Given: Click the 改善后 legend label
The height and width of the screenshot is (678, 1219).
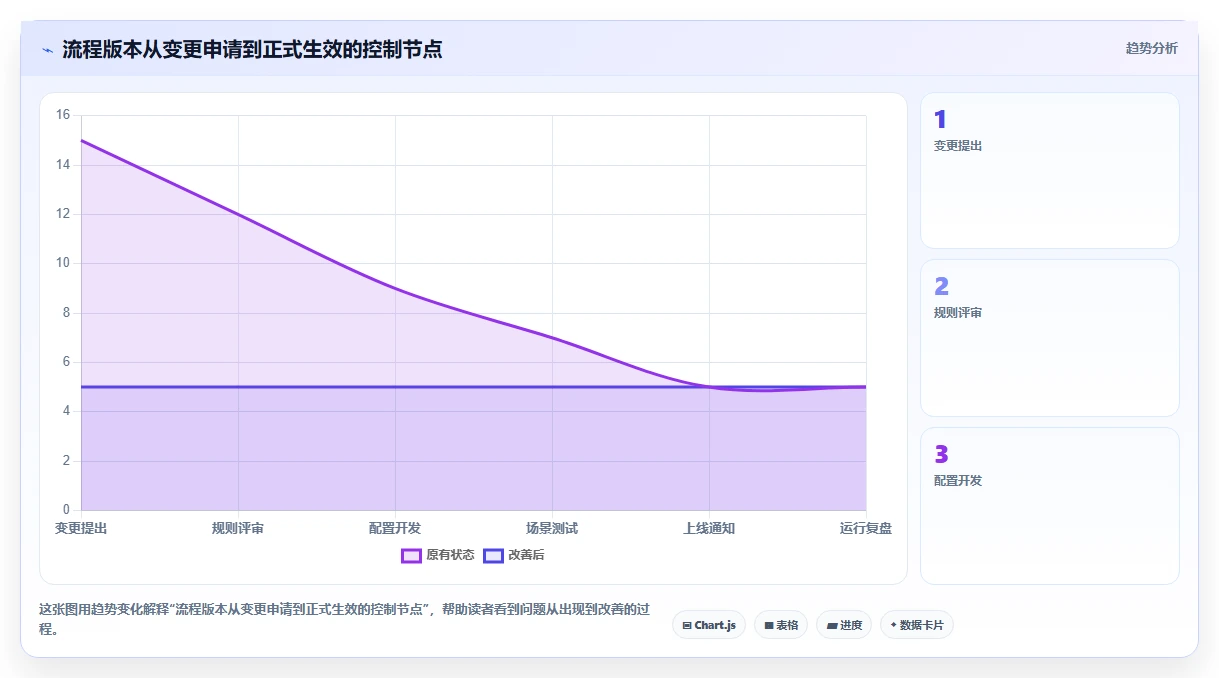Looking at the screenshot, I should coord(526,555).
